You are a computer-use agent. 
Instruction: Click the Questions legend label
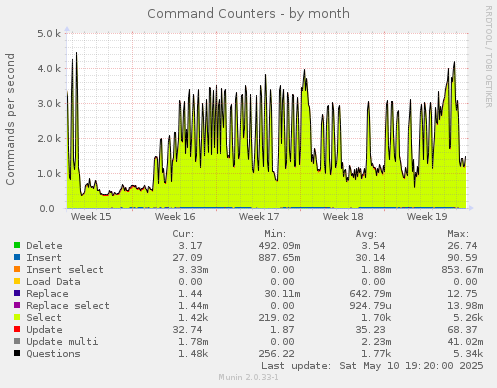point(53,354)
